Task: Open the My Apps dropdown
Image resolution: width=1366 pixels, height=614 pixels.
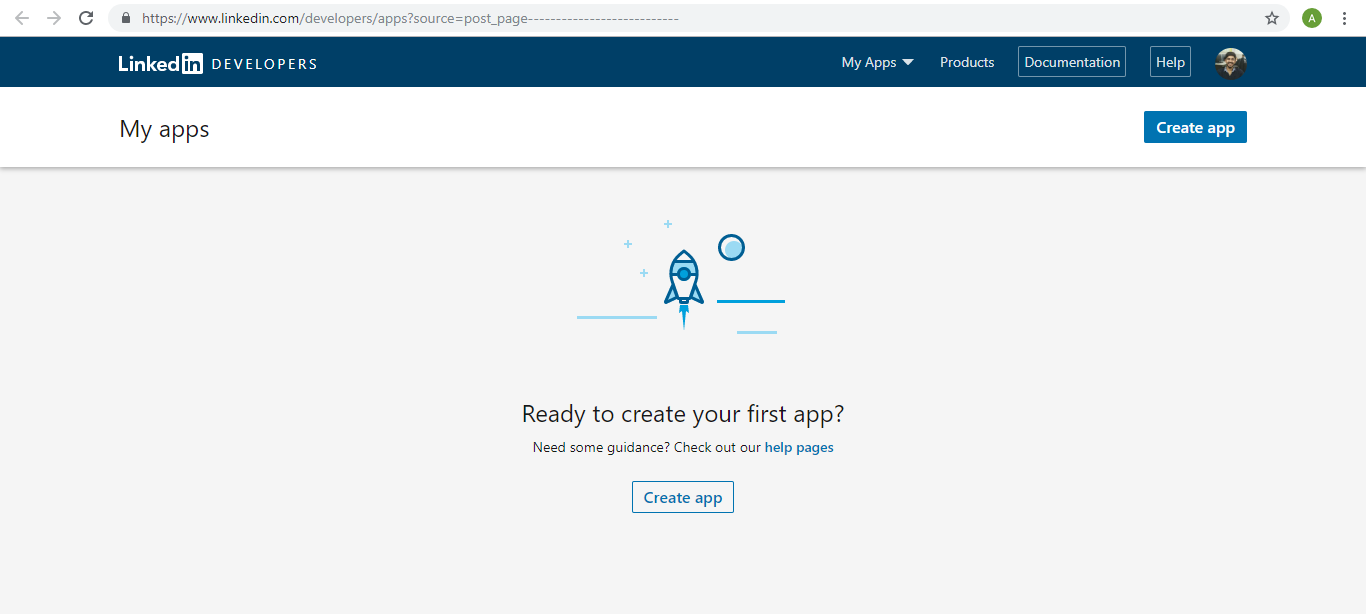Action: click(x=869, y=62)
